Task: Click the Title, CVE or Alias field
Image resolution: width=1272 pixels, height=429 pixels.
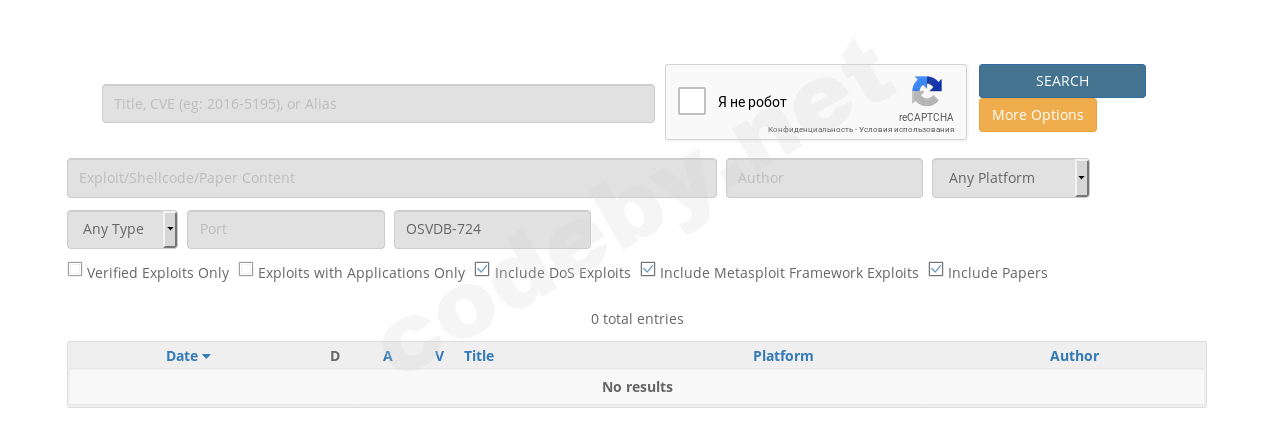Action: tap(378, 104)
